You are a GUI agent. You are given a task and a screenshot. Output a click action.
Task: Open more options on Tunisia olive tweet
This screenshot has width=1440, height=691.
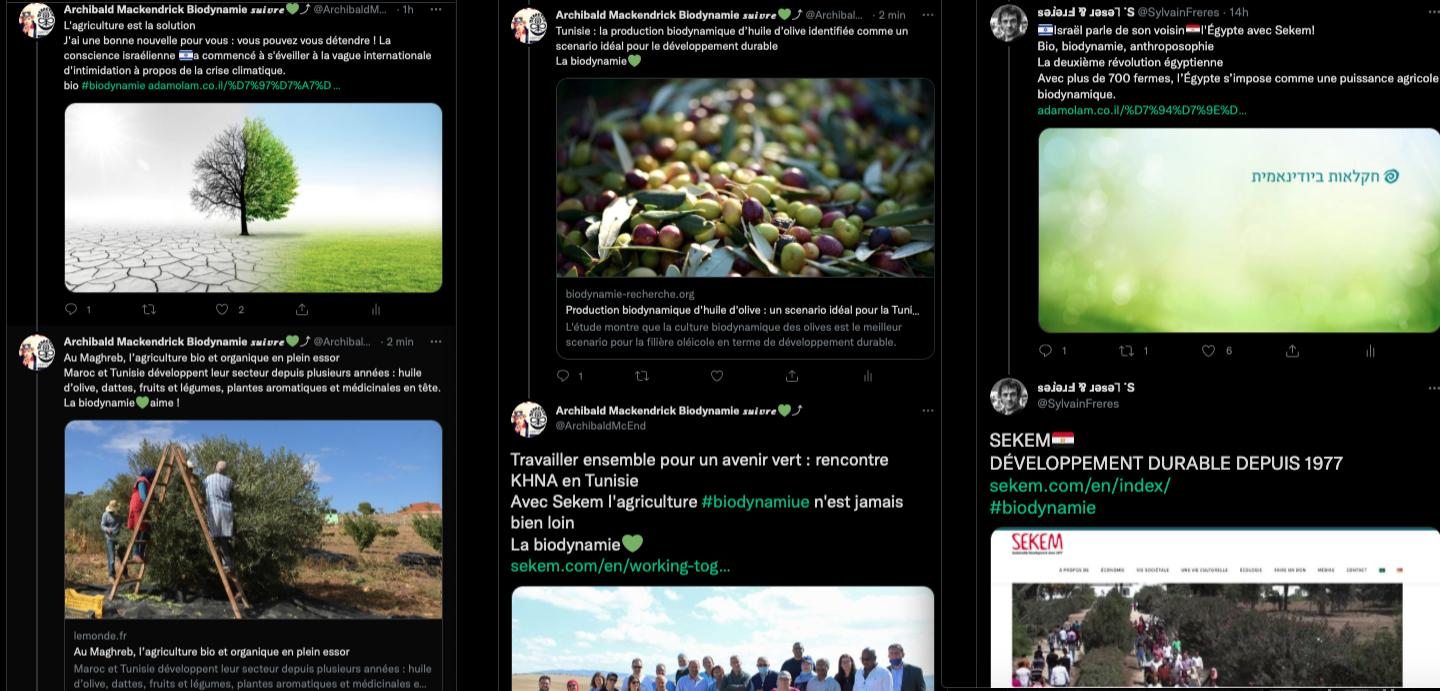coord(927,15)
